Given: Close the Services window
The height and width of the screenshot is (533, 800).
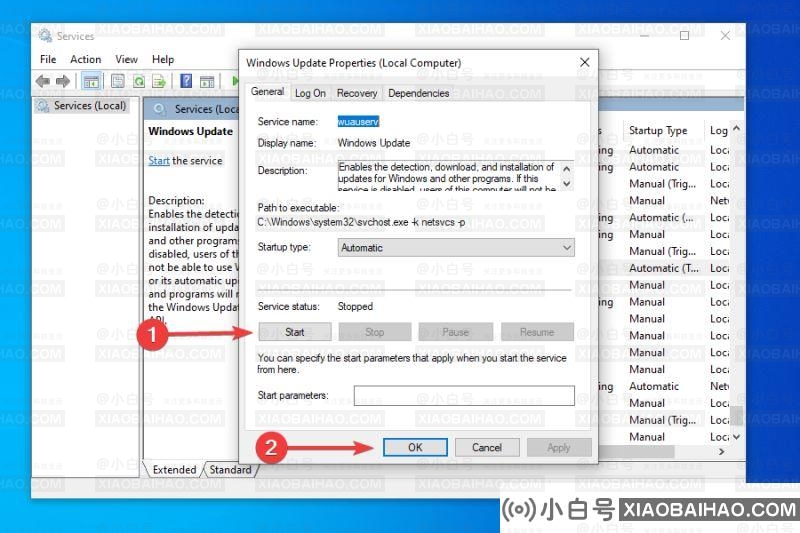Looking at the screenshot, I should coord(725,35).
